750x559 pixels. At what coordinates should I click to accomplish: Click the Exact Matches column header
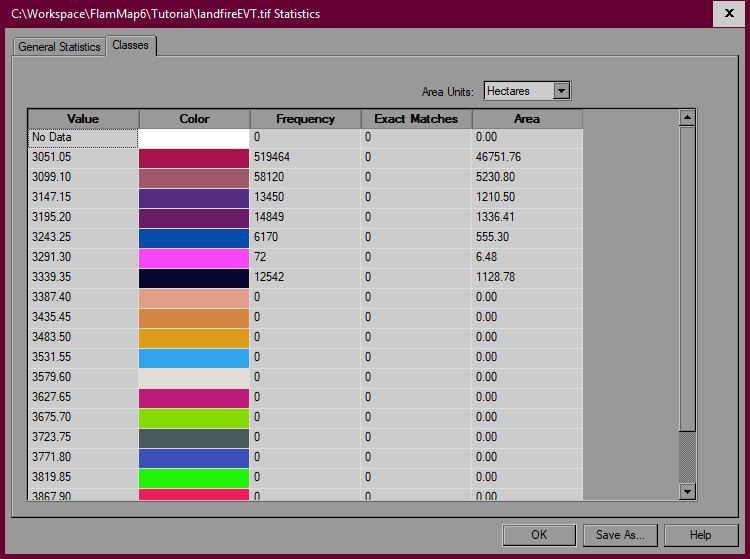pos(416,119)
